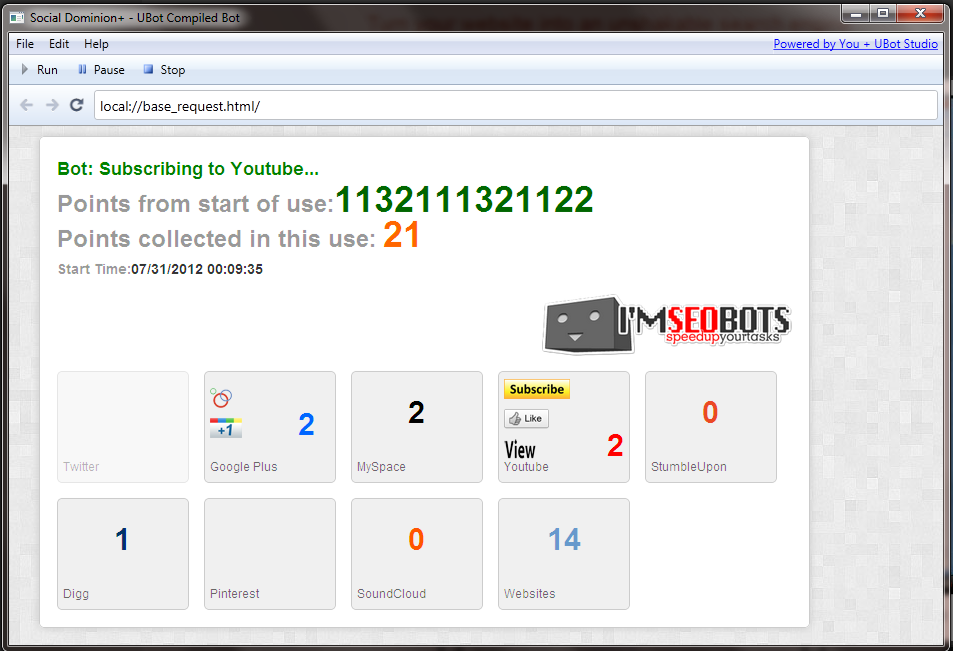This screenshot has width=953, height=651.
Task: Click the start time 07/31/2012 00:09:35
Action: click(x=197, y=269)
